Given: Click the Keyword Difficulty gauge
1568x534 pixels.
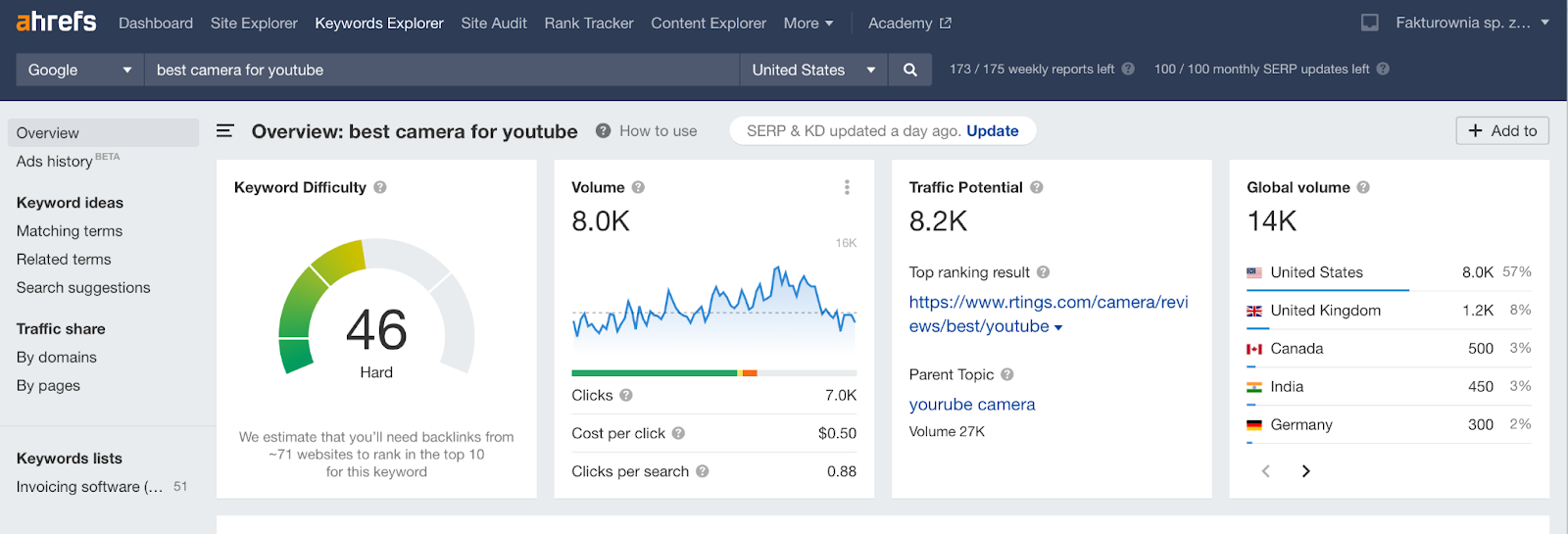Looking at the screenshot, I should 376,309.
